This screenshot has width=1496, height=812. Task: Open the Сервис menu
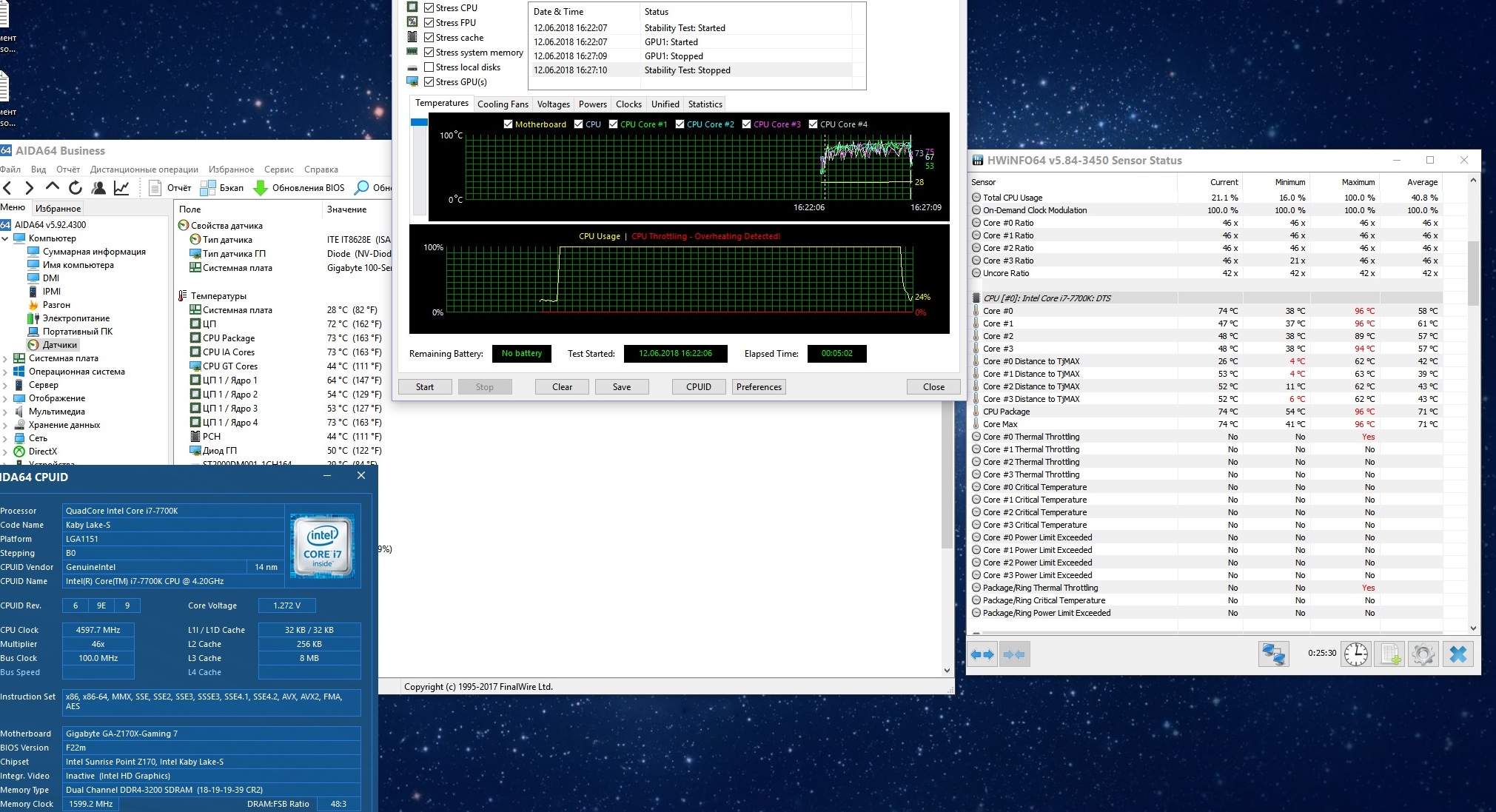[278, 170]
